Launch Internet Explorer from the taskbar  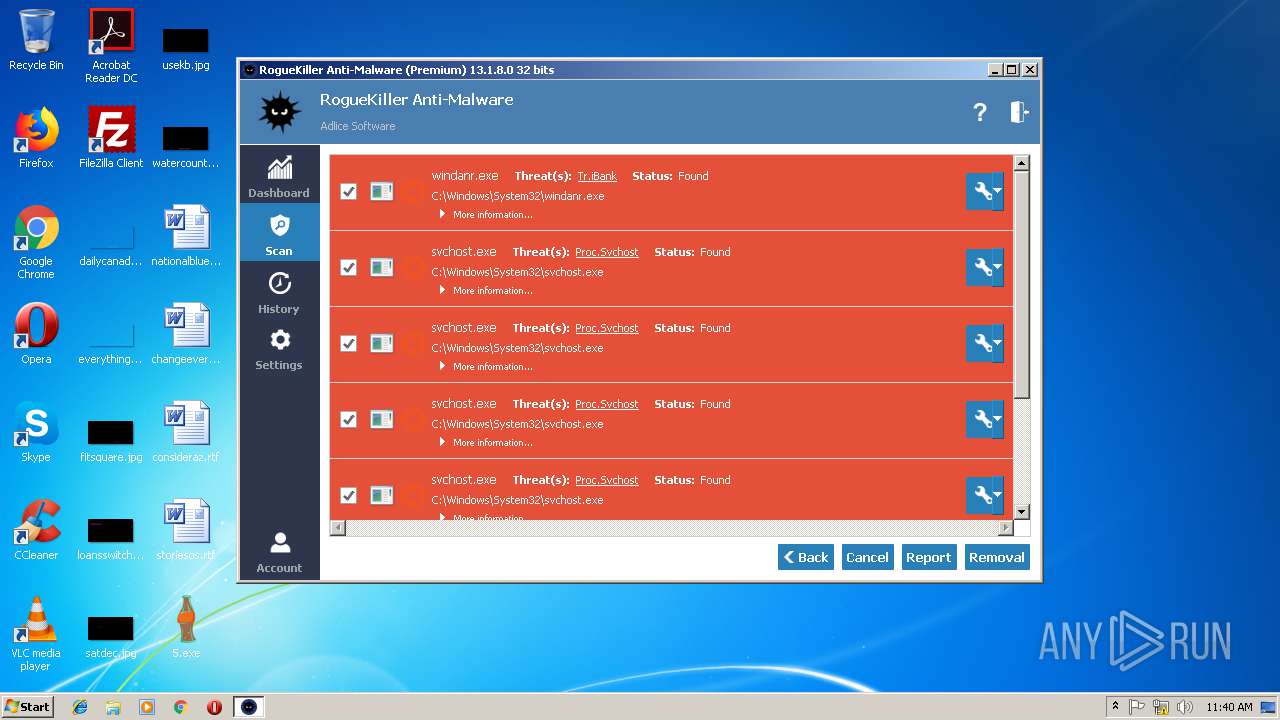coord(80,707)
